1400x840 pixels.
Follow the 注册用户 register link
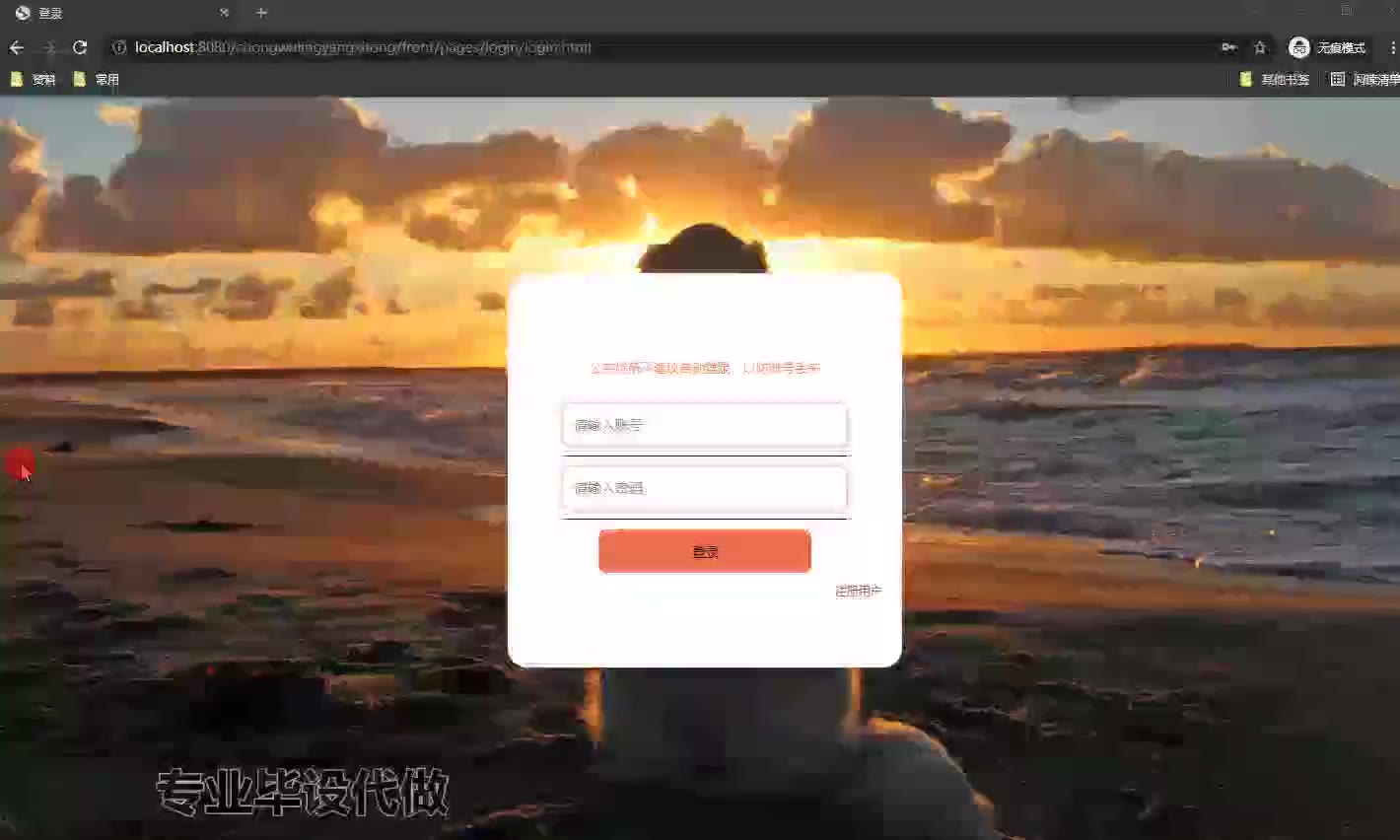tap(858, 591)
